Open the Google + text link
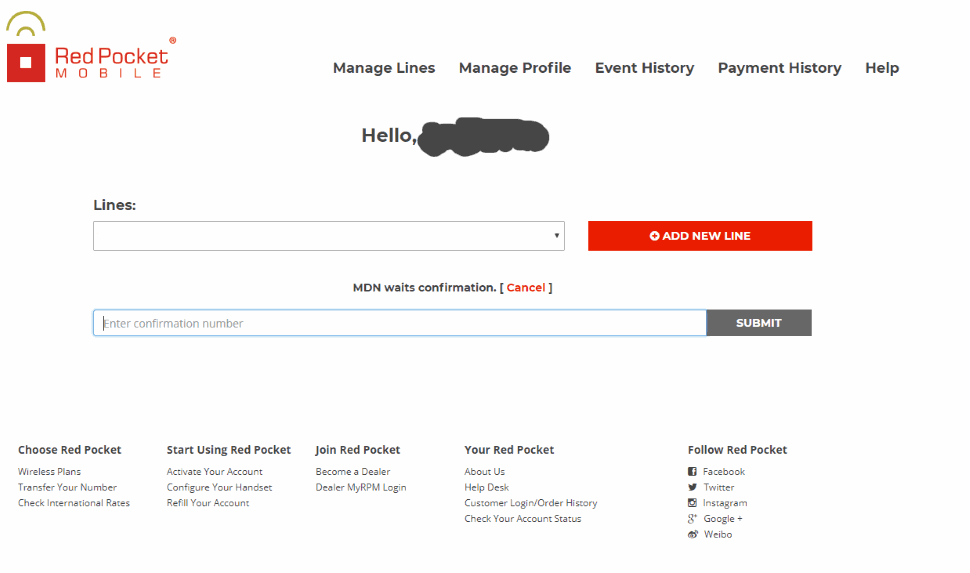Screen dimensions: 970x573 point(723,519)
